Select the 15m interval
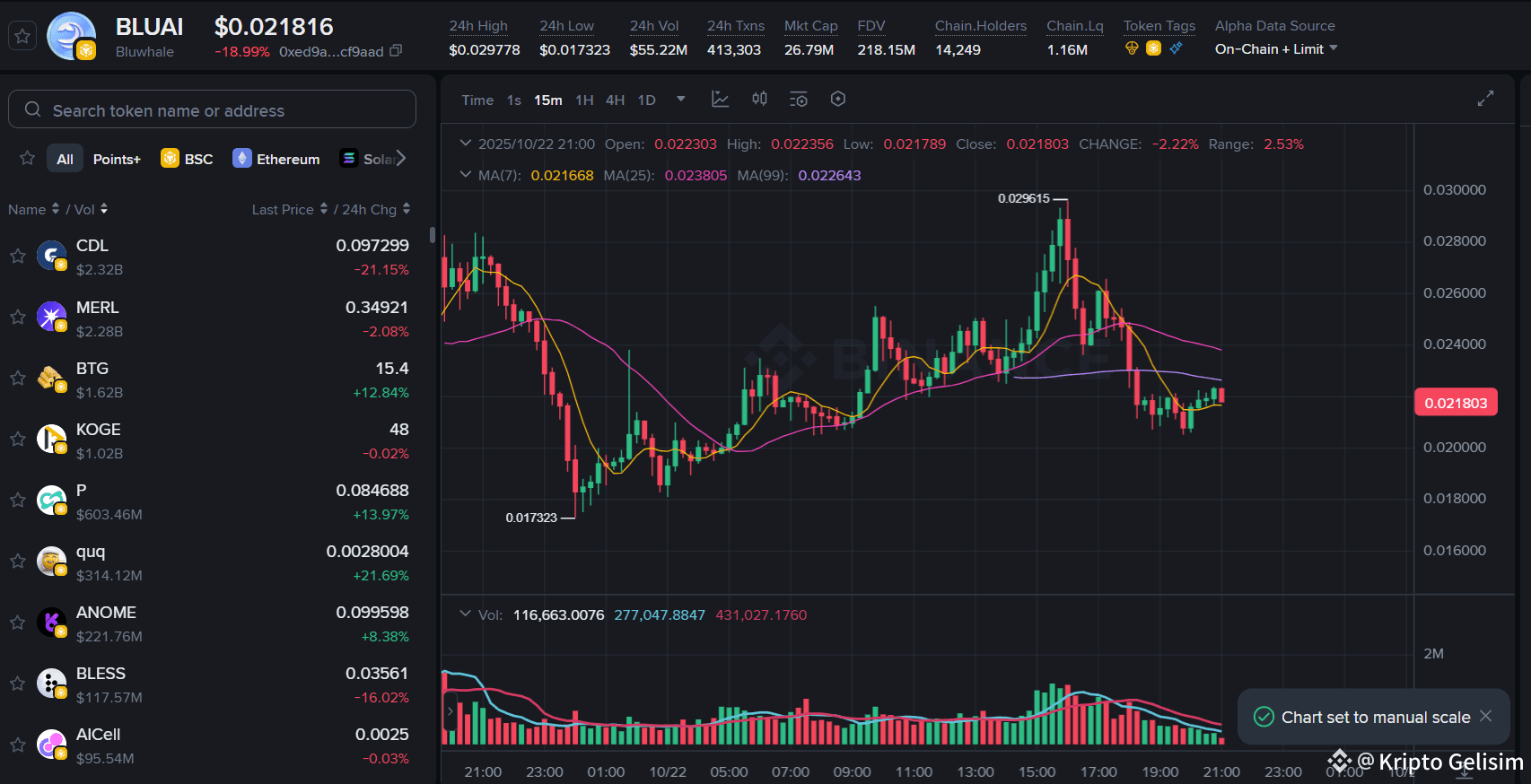1531x784 pixels. [x=547, y=100]
